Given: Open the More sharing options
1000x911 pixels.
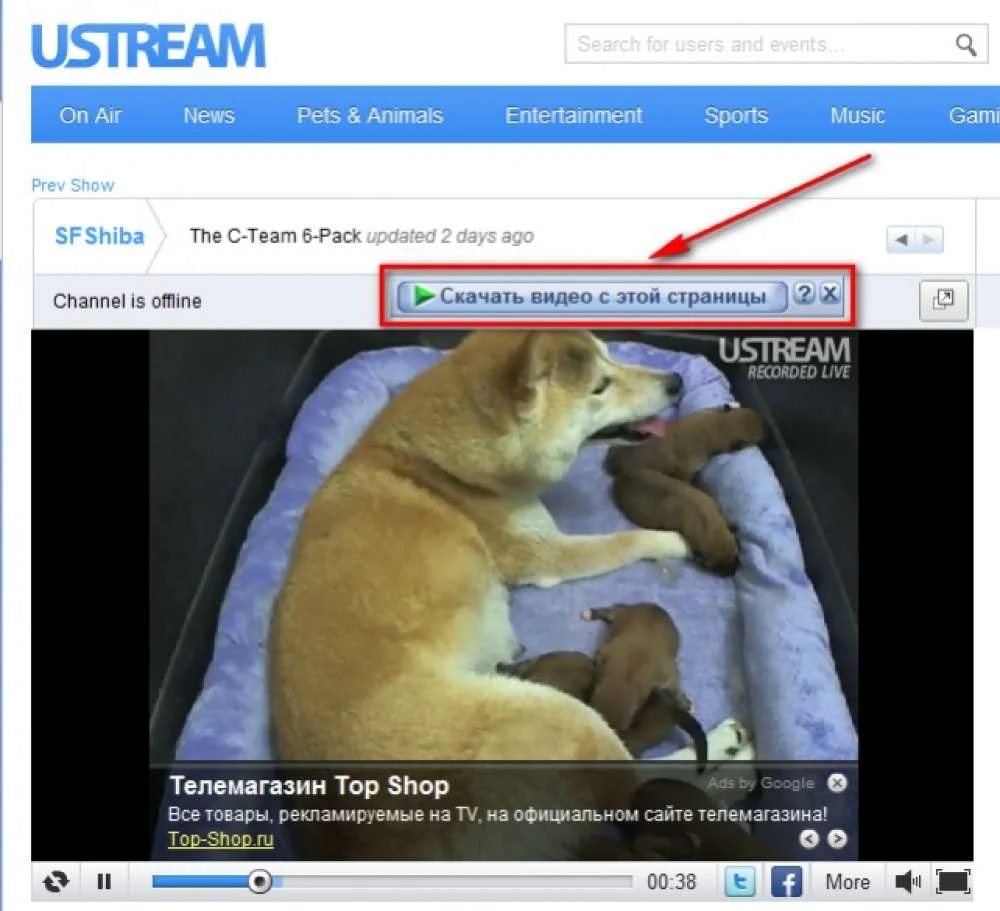Looking at the screenshot, I should pos(848,882).
